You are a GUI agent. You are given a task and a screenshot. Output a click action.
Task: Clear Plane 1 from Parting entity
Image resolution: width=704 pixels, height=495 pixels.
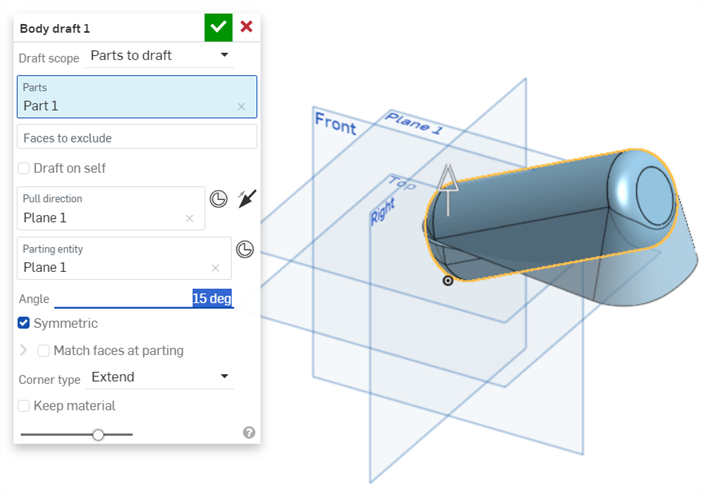coord(216,268)
